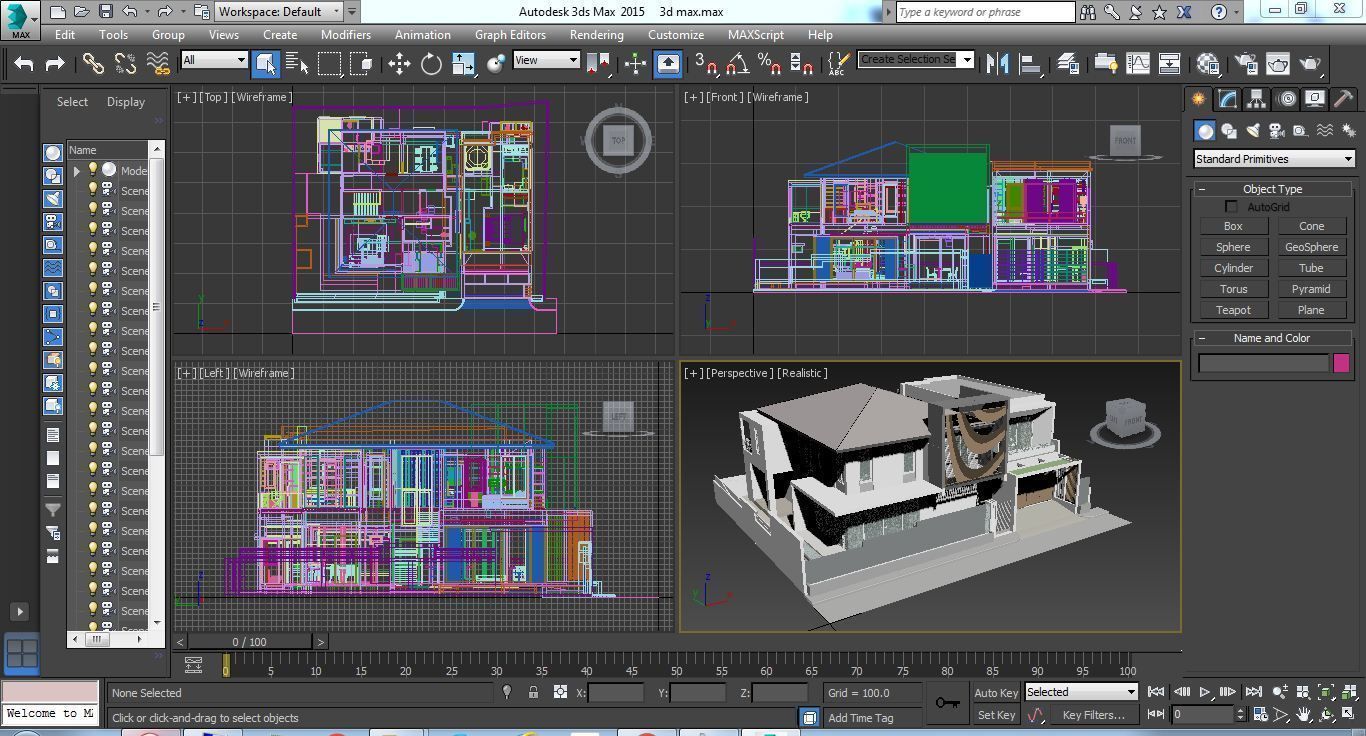Open the Create Selection Set dropdown
1366x736 pixels.
[916, 60]
